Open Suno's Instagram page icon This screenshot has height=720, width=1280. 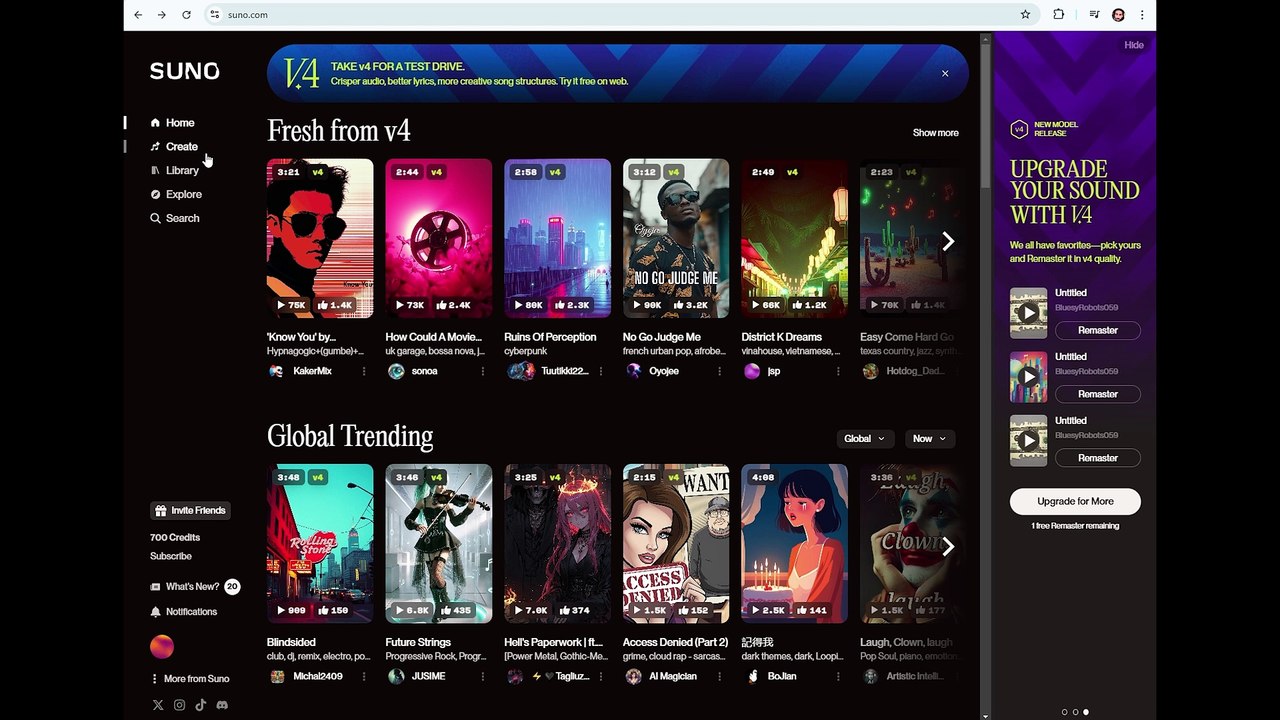click(179, 705)
